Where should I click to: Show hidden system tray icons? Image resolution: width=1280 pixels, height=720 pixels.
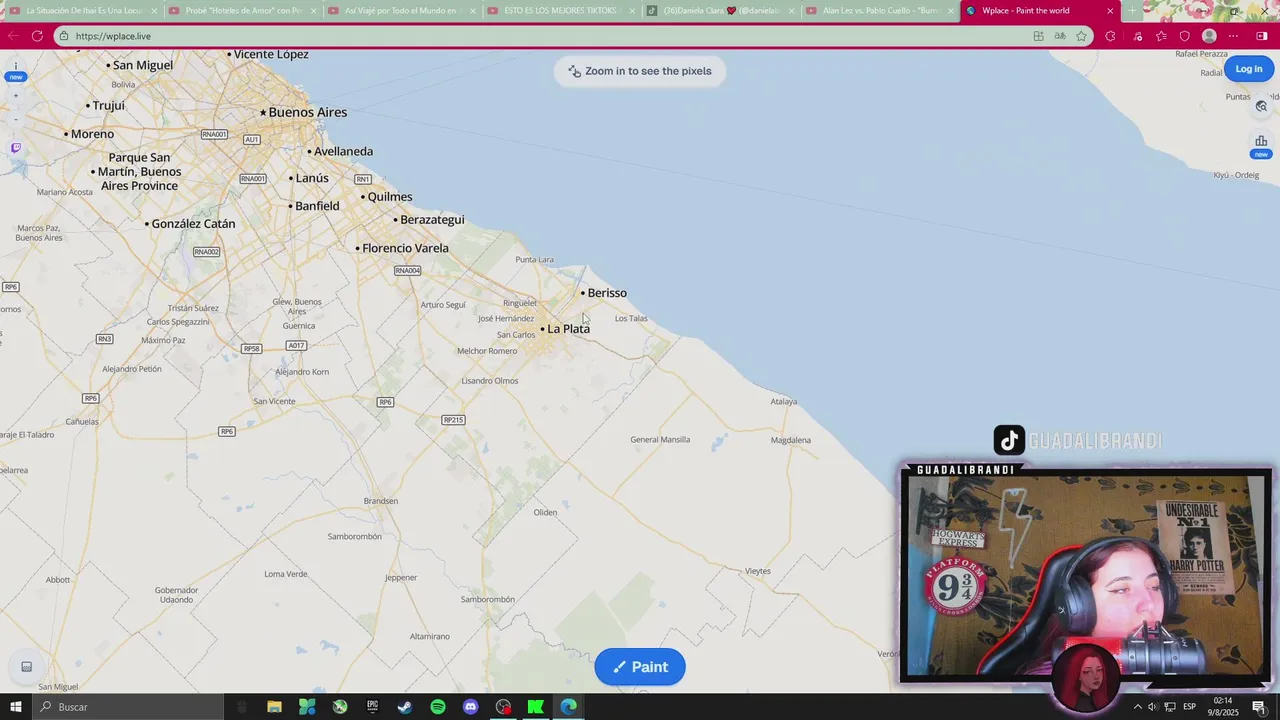pos(1137,707)
